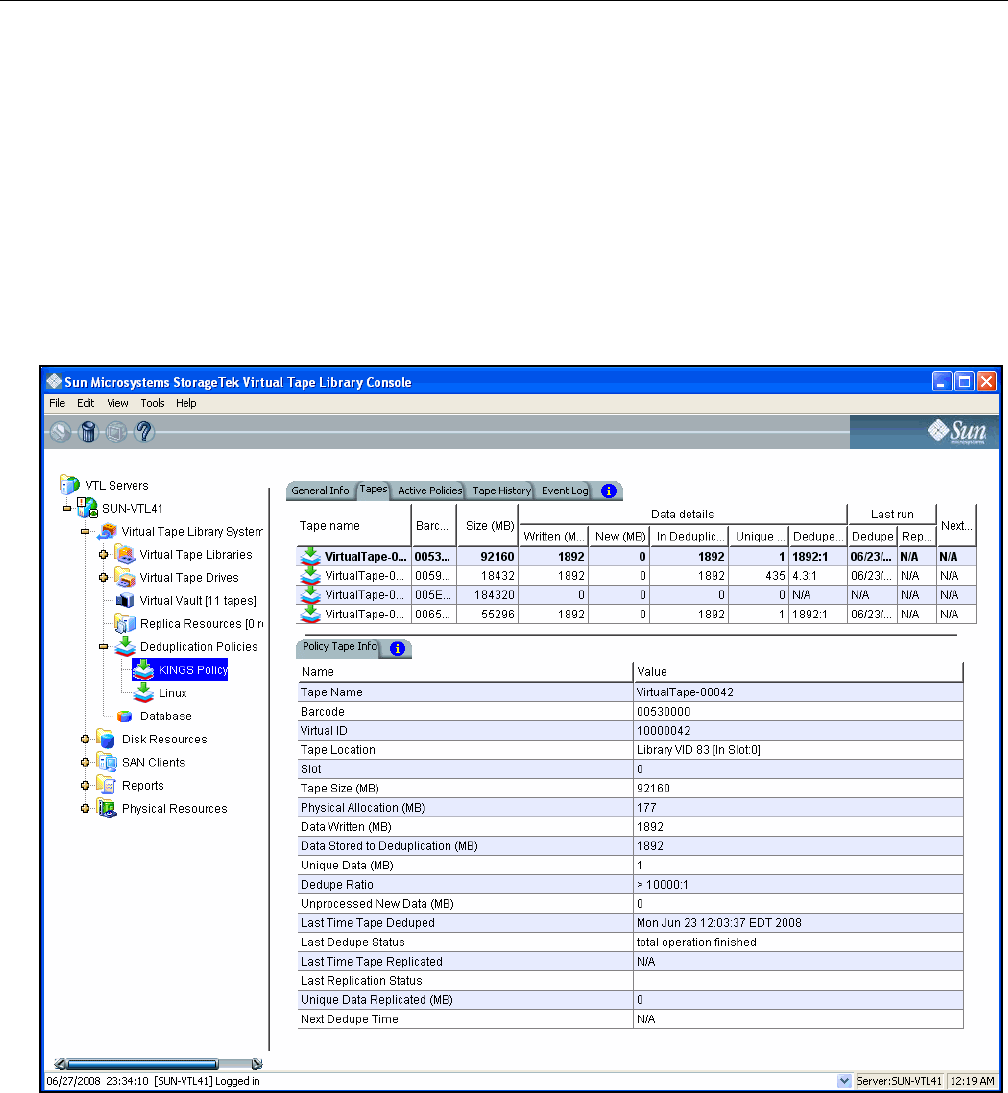Click the Linux policy icon

[144, 692]
